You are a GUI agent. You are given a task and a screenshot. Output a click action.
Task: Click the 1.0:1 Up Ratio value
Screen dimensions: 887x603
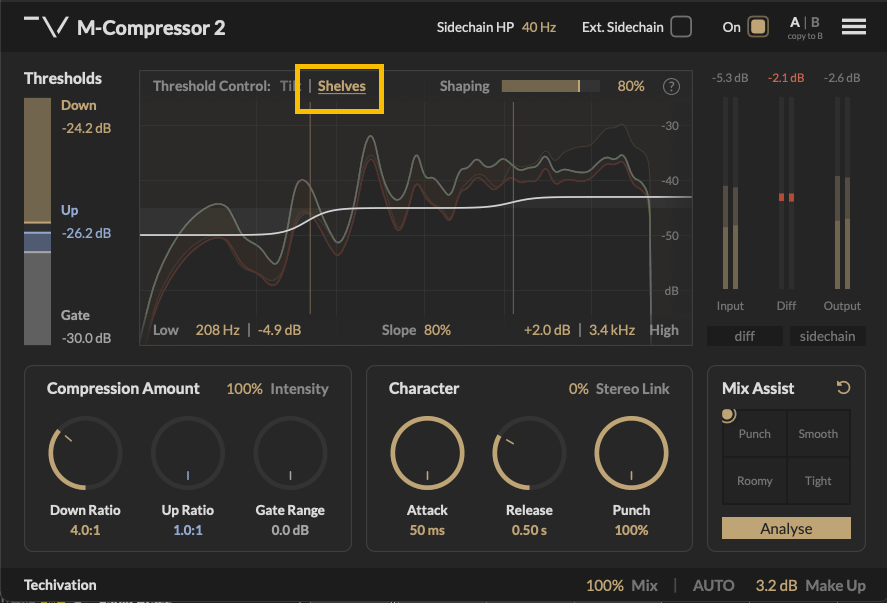pos(187,530)
